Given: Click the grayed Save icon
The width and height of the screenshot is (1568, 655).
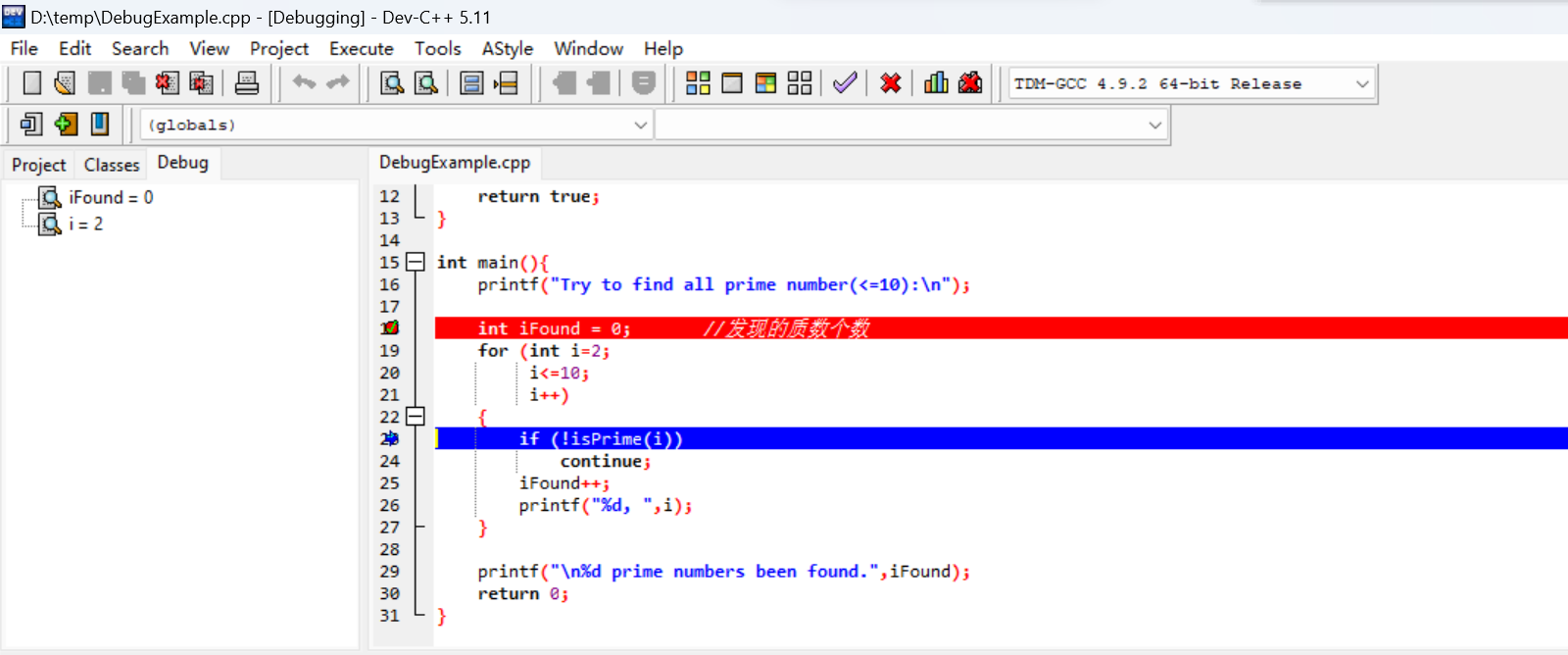Looking at the screenshot, I should pos(99,83).
